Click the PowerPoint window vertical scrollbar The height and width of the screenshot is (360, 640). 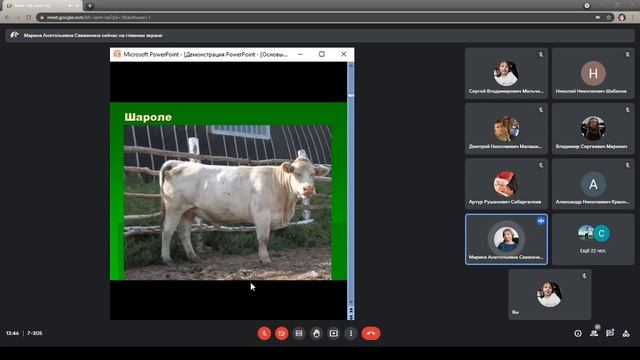pyautogui.click(x=351, y=184)
